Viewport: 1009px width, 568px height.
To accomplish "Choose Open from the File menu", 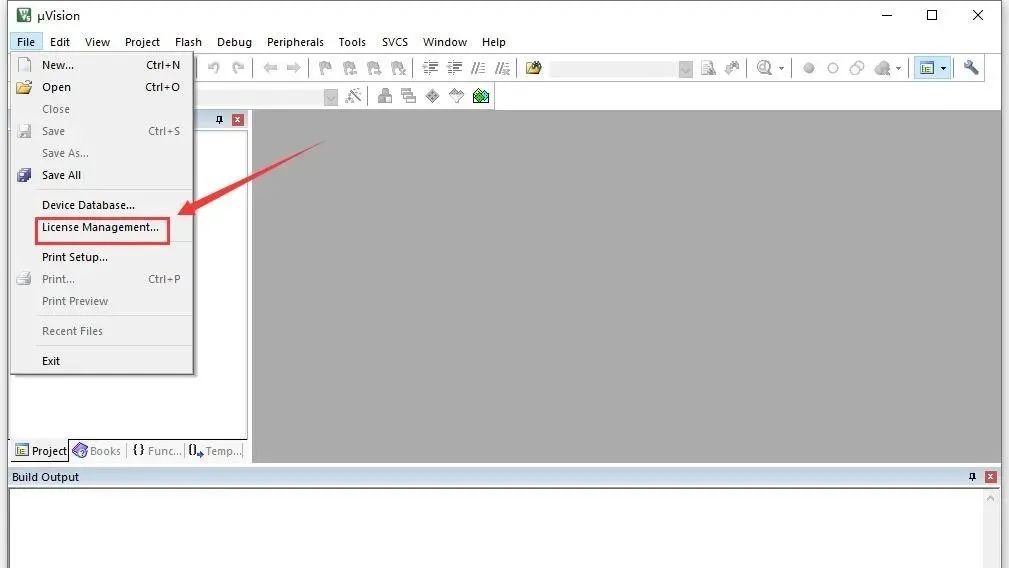I will pos(102,87).
